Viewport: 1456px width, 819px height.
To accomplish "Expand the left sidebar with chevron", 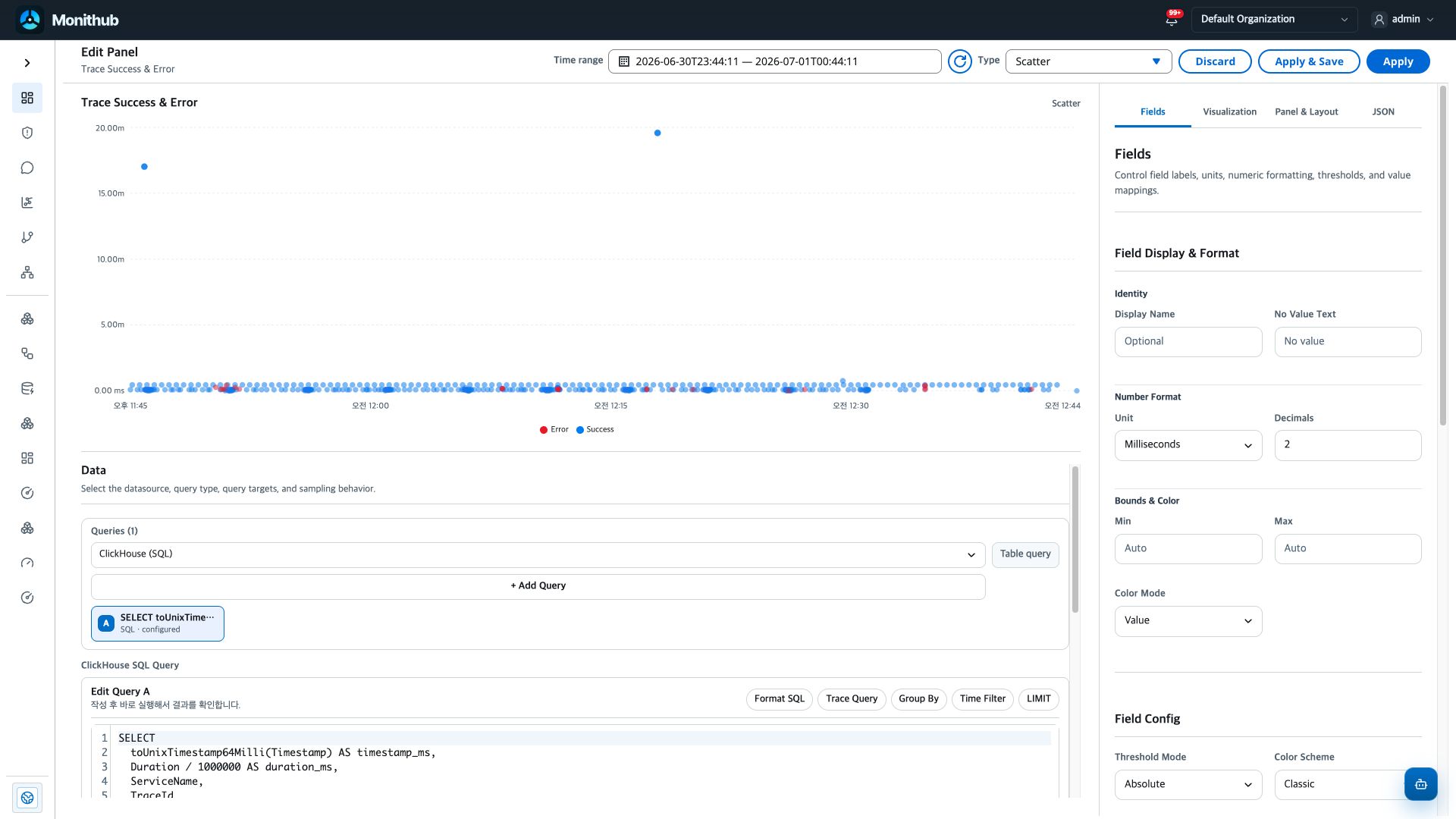I will pyautogui.click(x=27, y=63).
